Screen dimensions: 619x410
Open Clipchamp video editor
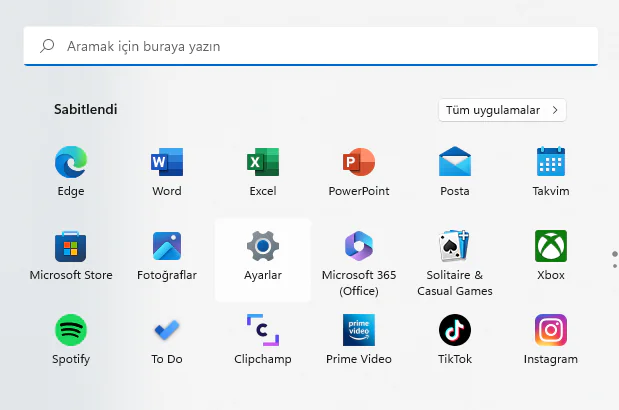click(x=263, y=339)
